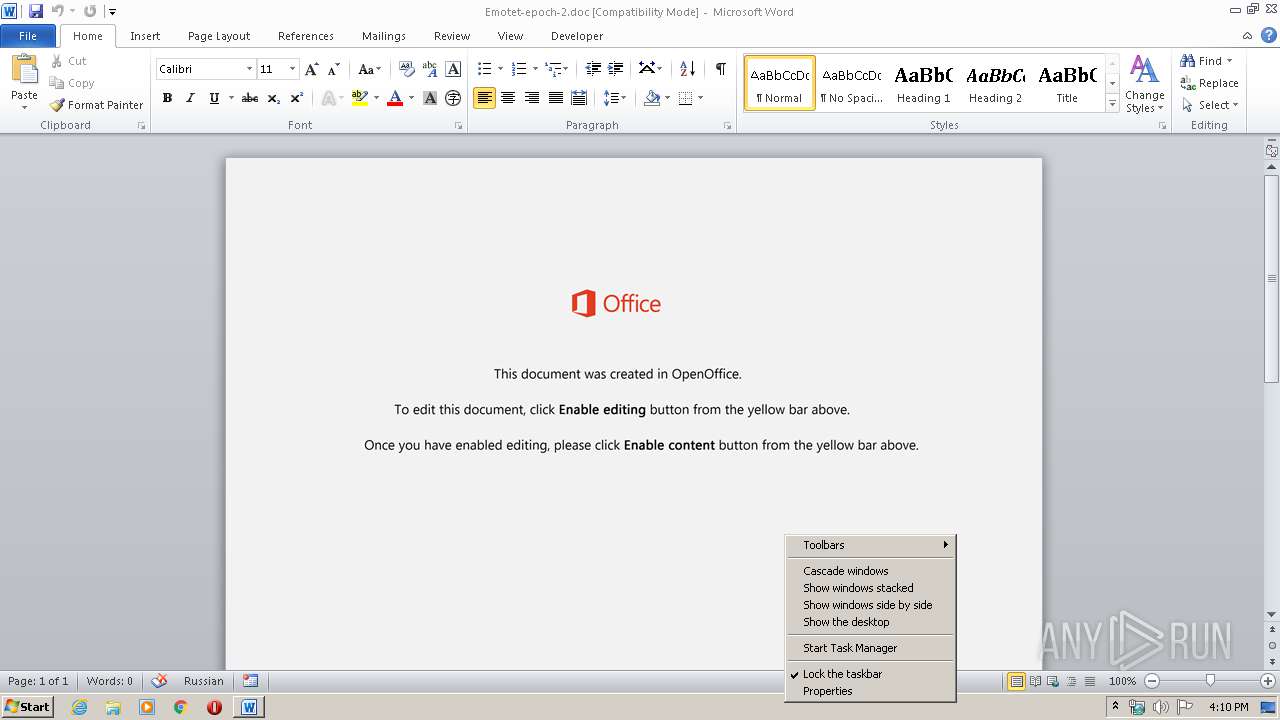Image resolution: width=1280 pixels, height=720 pixels.
Task: Click proofing errors icon in status bar
Action: pyautogui.click(x=159, y=681)
